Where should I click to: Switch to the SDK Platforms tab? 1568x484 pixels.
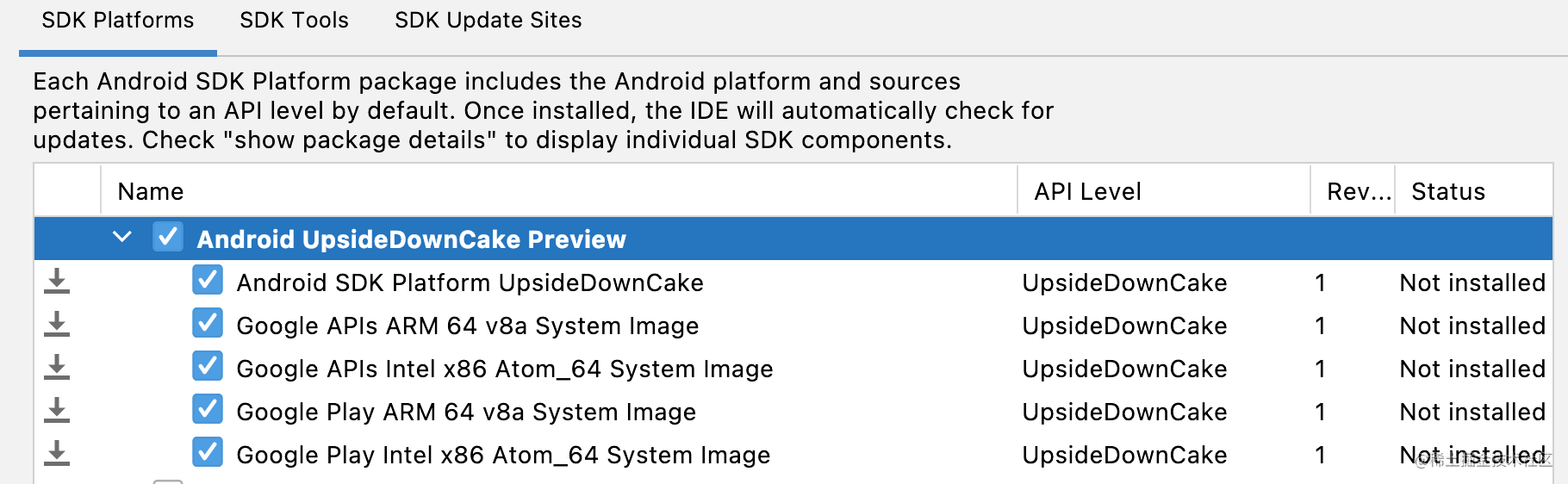pos(118,20)
